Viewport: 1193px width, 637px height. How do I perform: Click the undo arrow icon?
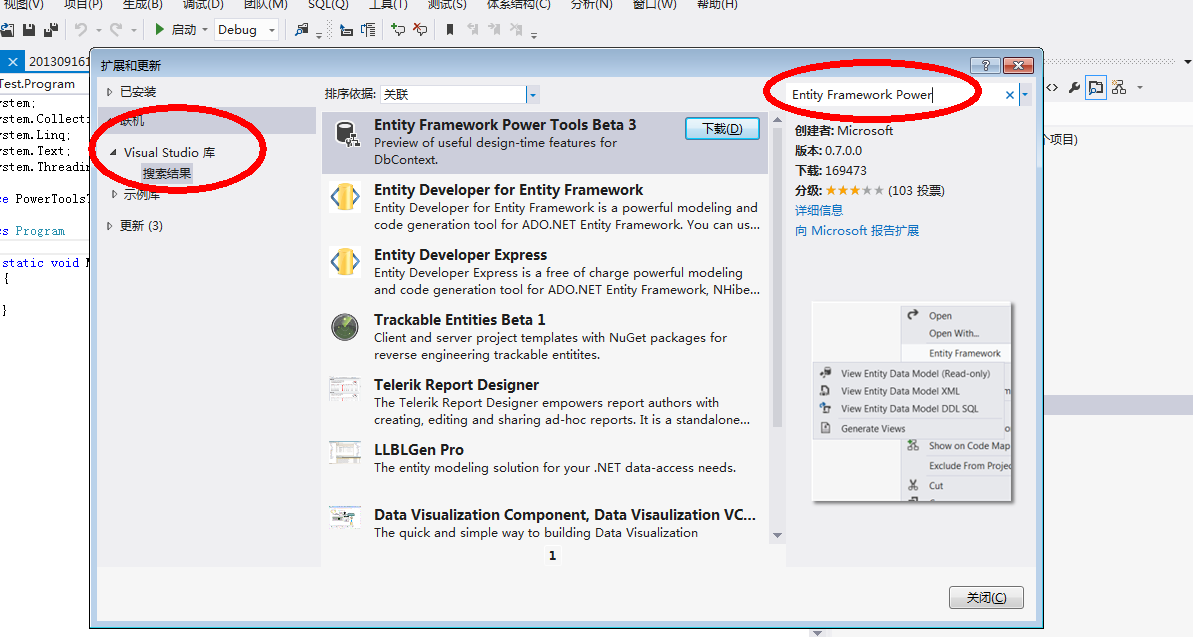[x=81, y=30]
